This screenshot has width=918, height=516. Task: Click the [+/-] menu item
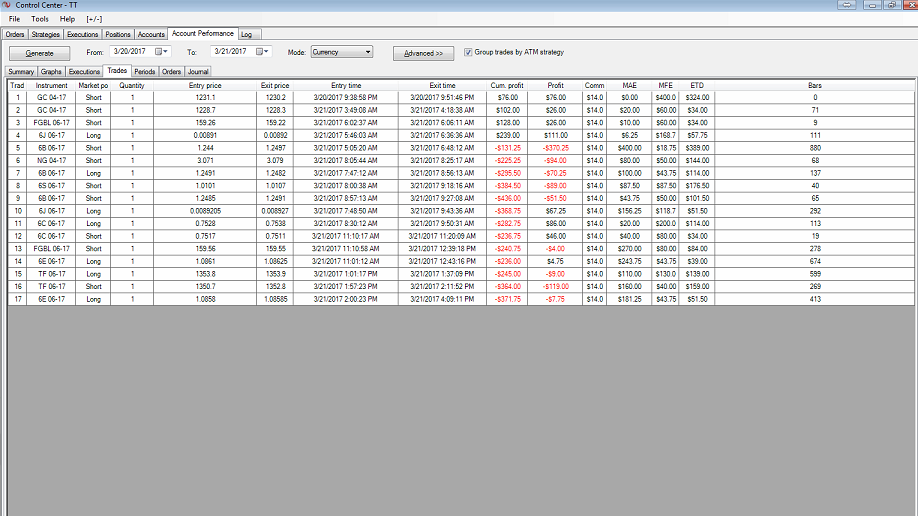coord(94,19)
